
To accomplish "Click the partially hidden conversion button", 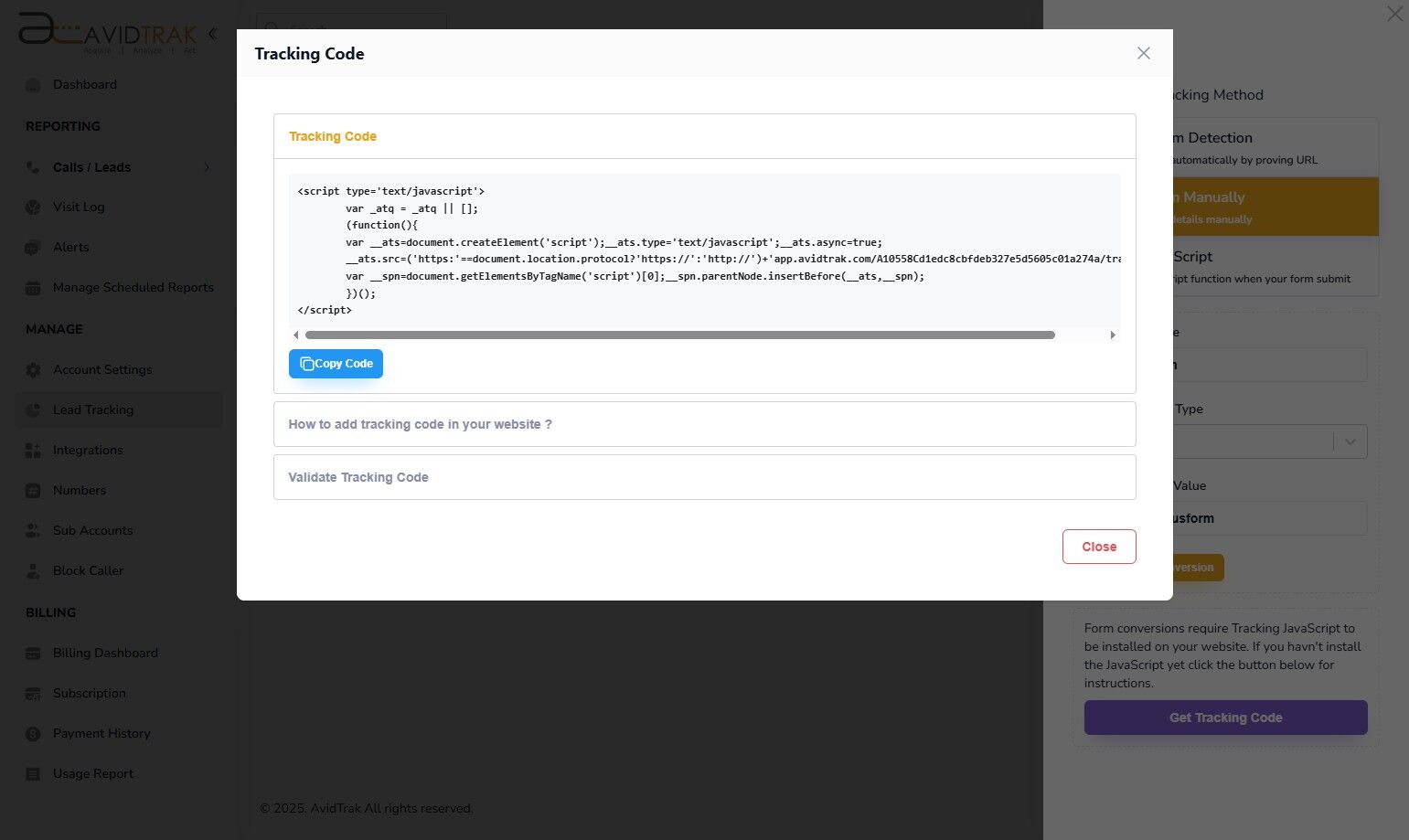I will pyautogui.click(x=1198, y=568).
